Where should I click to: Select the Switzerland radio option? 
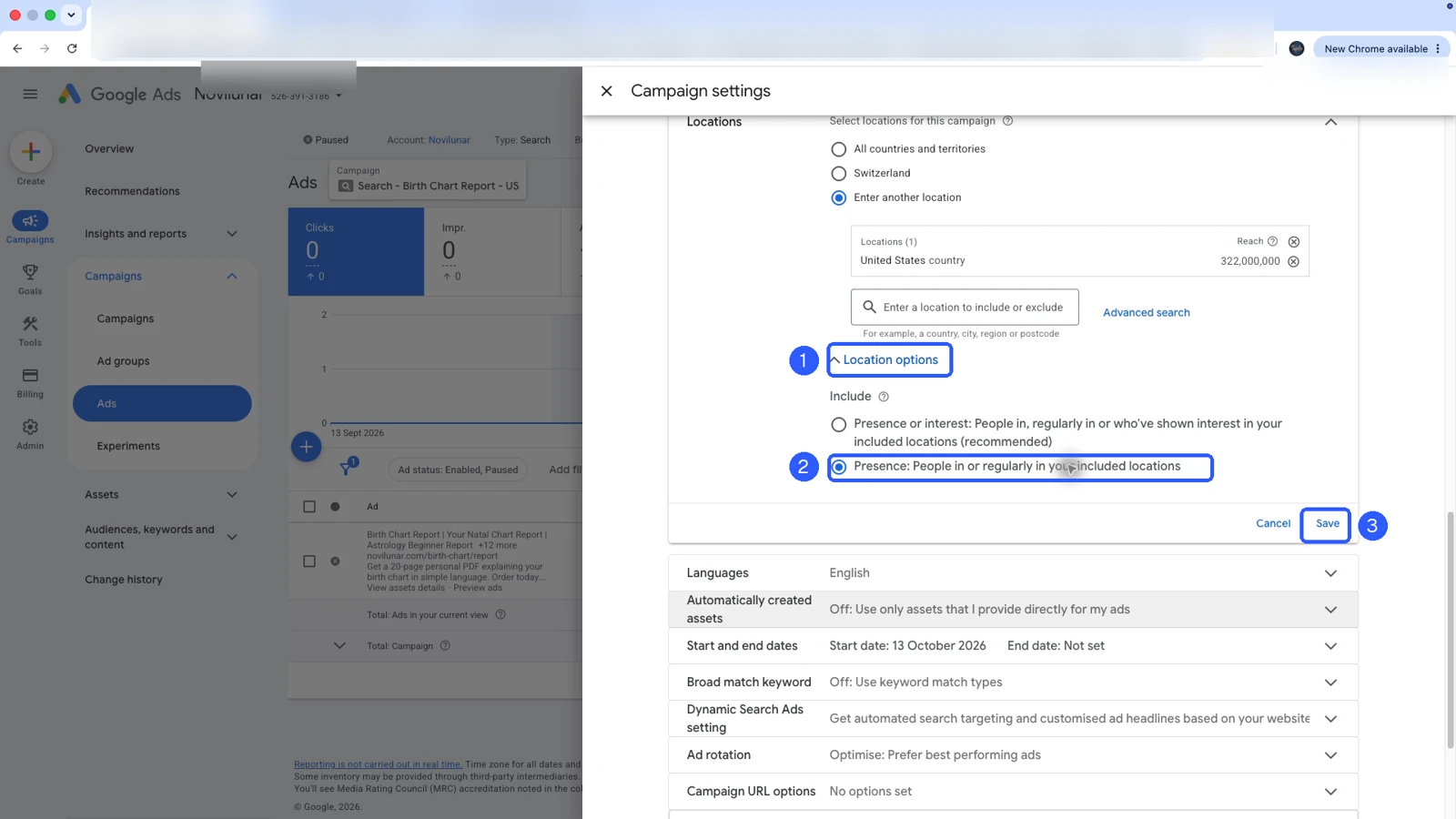(x=838, y=173)
